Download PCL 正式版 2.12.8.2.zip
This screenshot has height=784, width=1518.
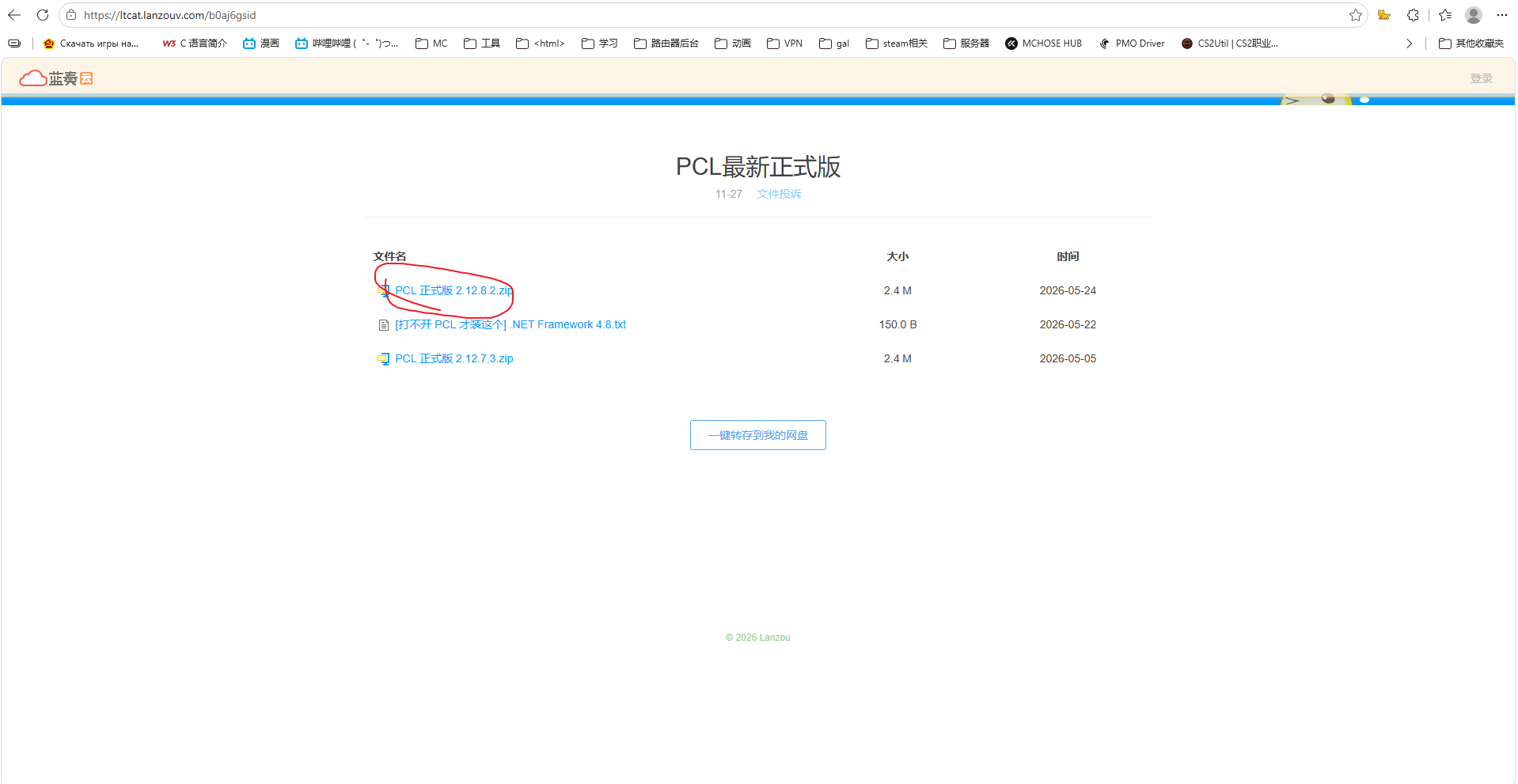[x=454, y=291]
